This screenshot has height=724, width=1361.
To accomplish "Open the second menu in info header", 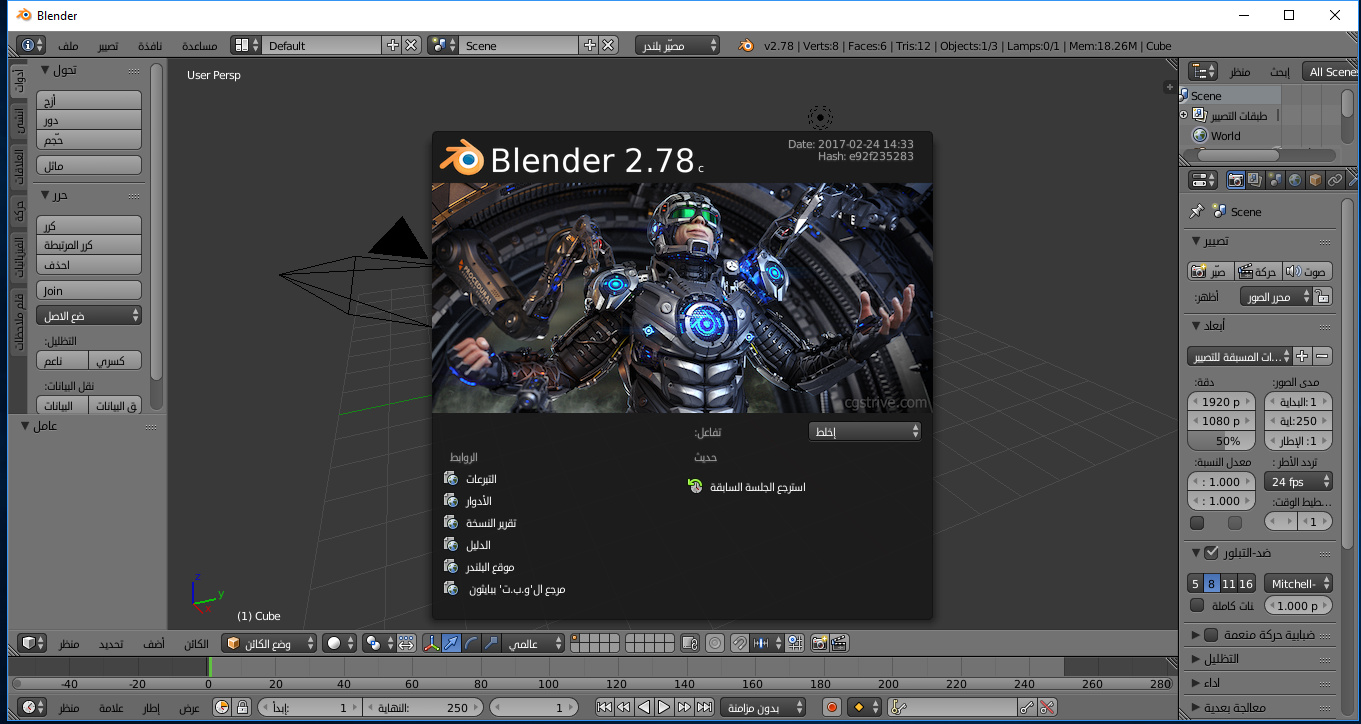I will point(108,46).
